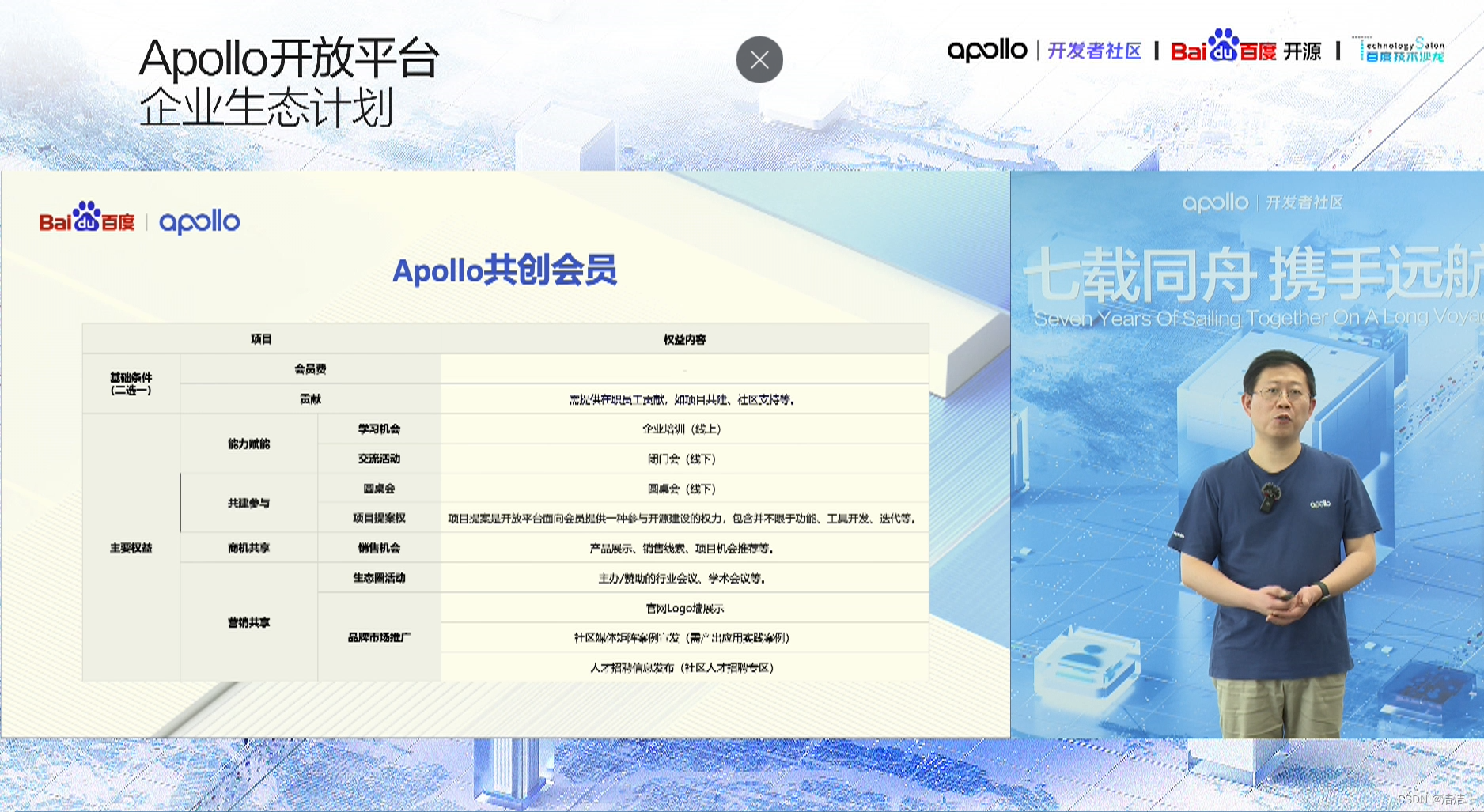Image resolution: width=1484 pixels, height=812 pixels.
Task: Click the Technology Salon 百度技术沙龙 logo
Action: (1399, 50)
